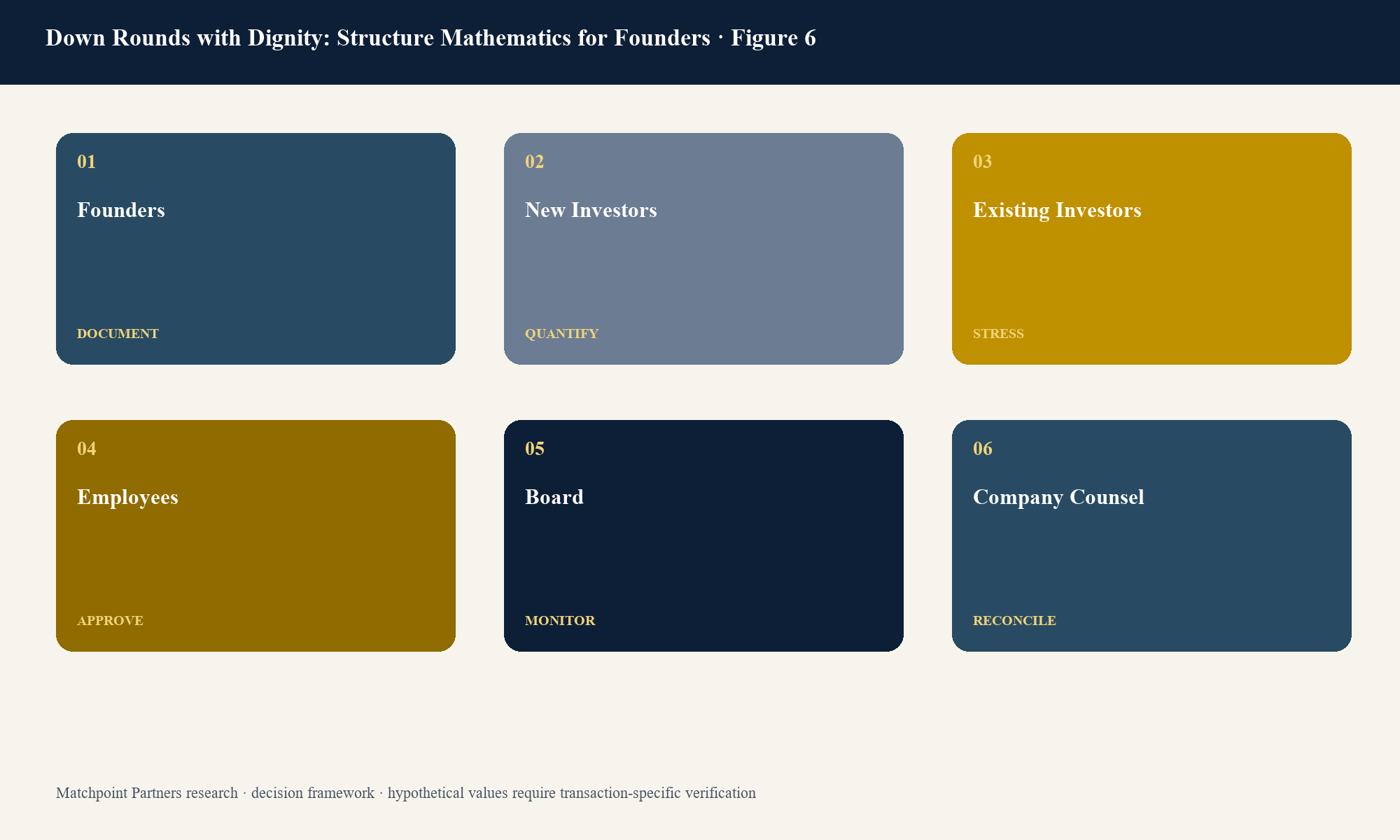Click the DOCUMENT label under Founders

click(118, 334)
